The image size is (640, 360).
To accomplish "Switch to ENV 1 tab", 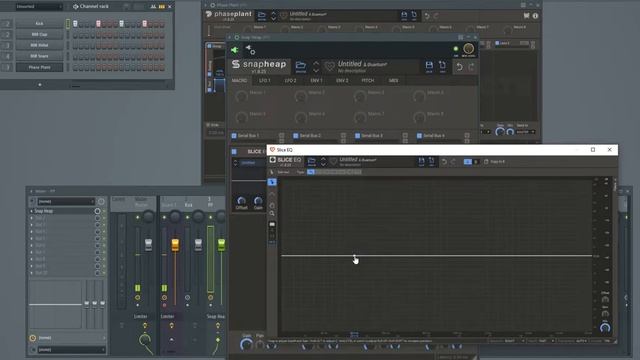I will click(x=316, y=80).
